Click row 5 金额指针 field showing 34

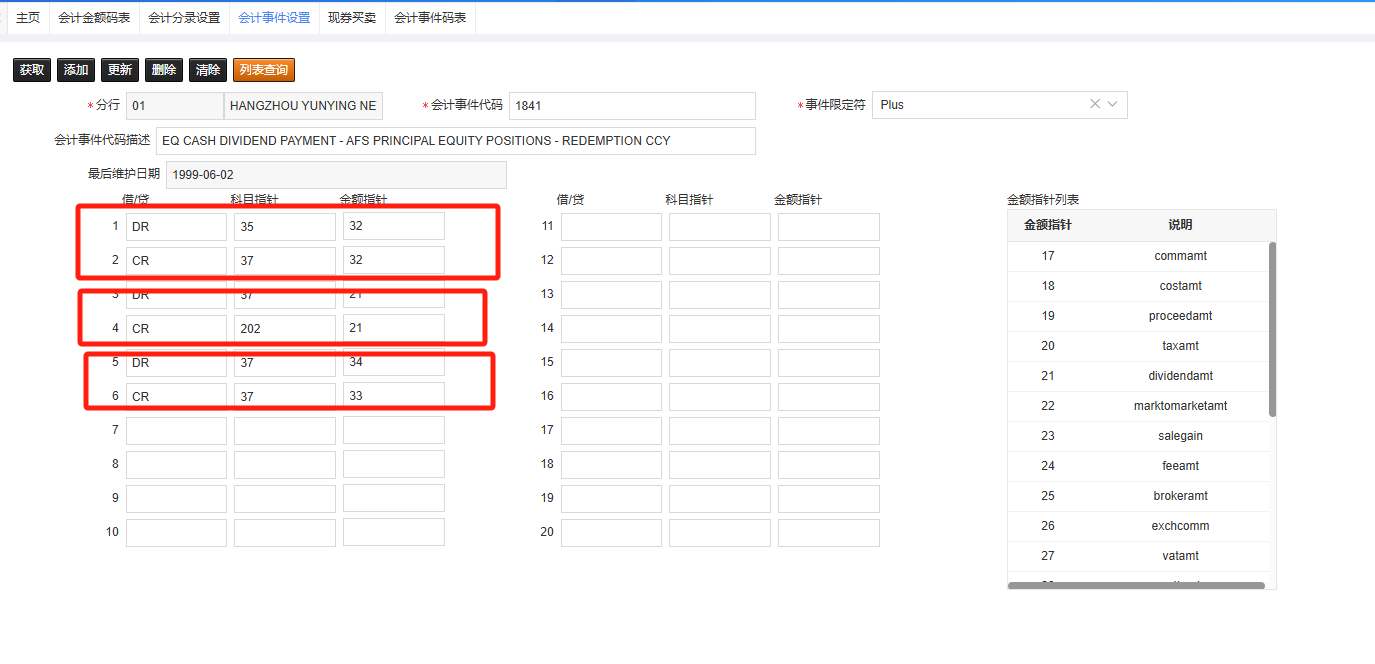pos(394,362)
